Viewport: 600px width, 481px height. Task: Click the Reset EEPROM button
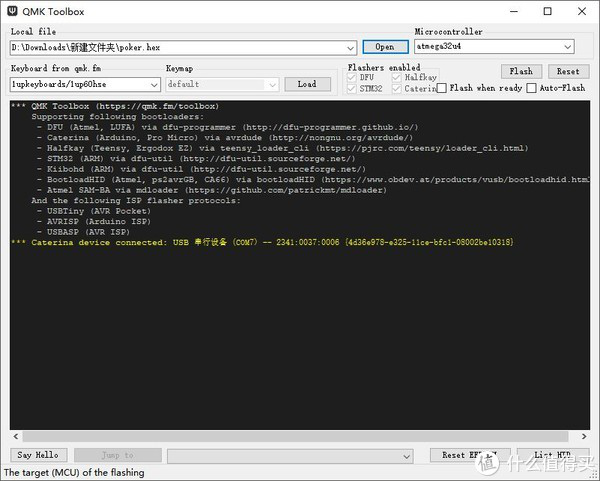(470, 455)
